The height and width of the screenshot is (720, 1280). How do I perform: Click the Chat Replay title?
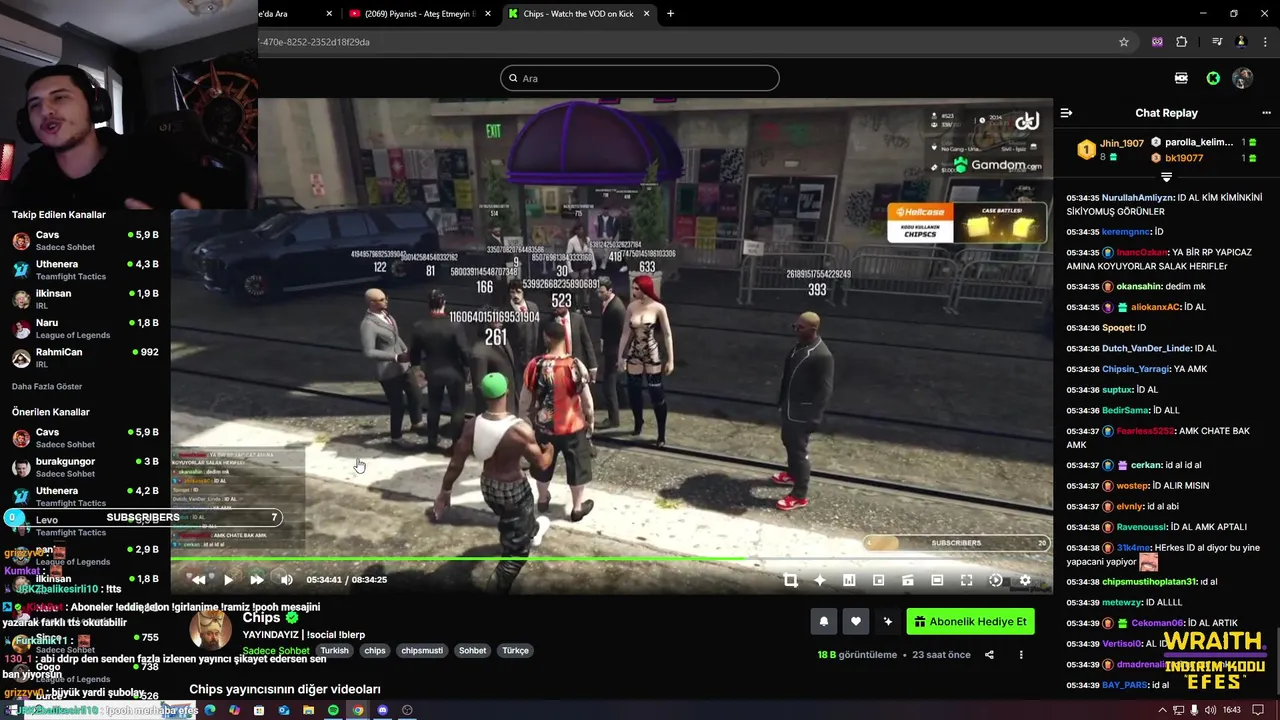[1166, 113]
